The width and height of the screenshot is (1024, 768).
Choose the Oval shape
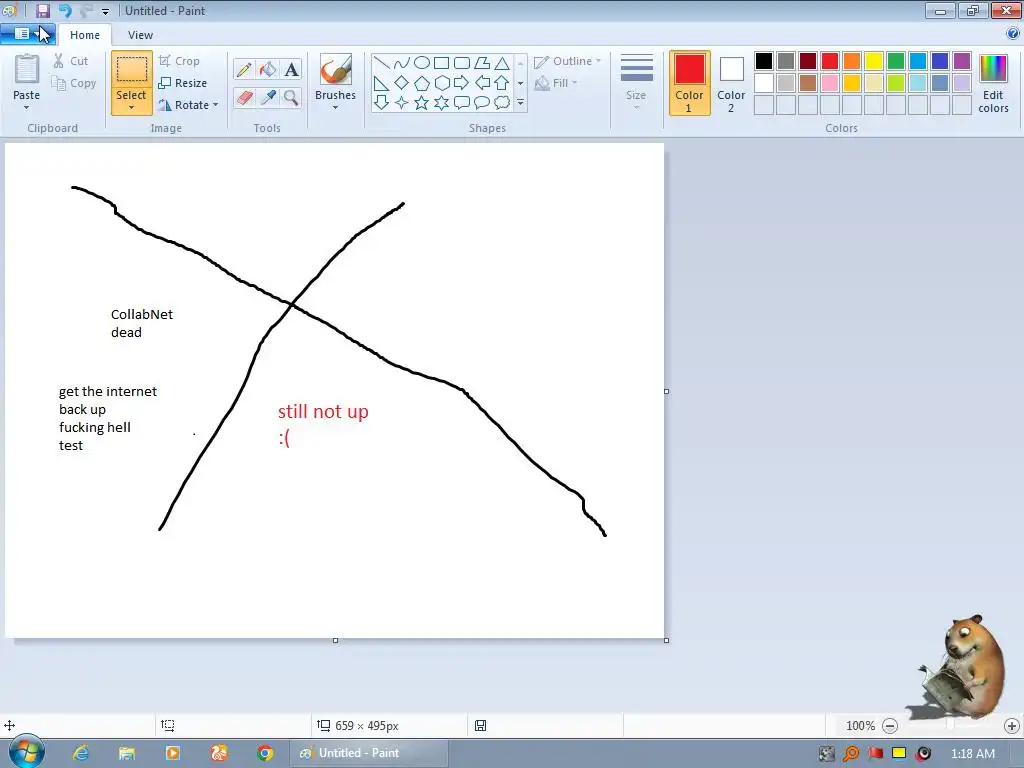pos(422,63)
